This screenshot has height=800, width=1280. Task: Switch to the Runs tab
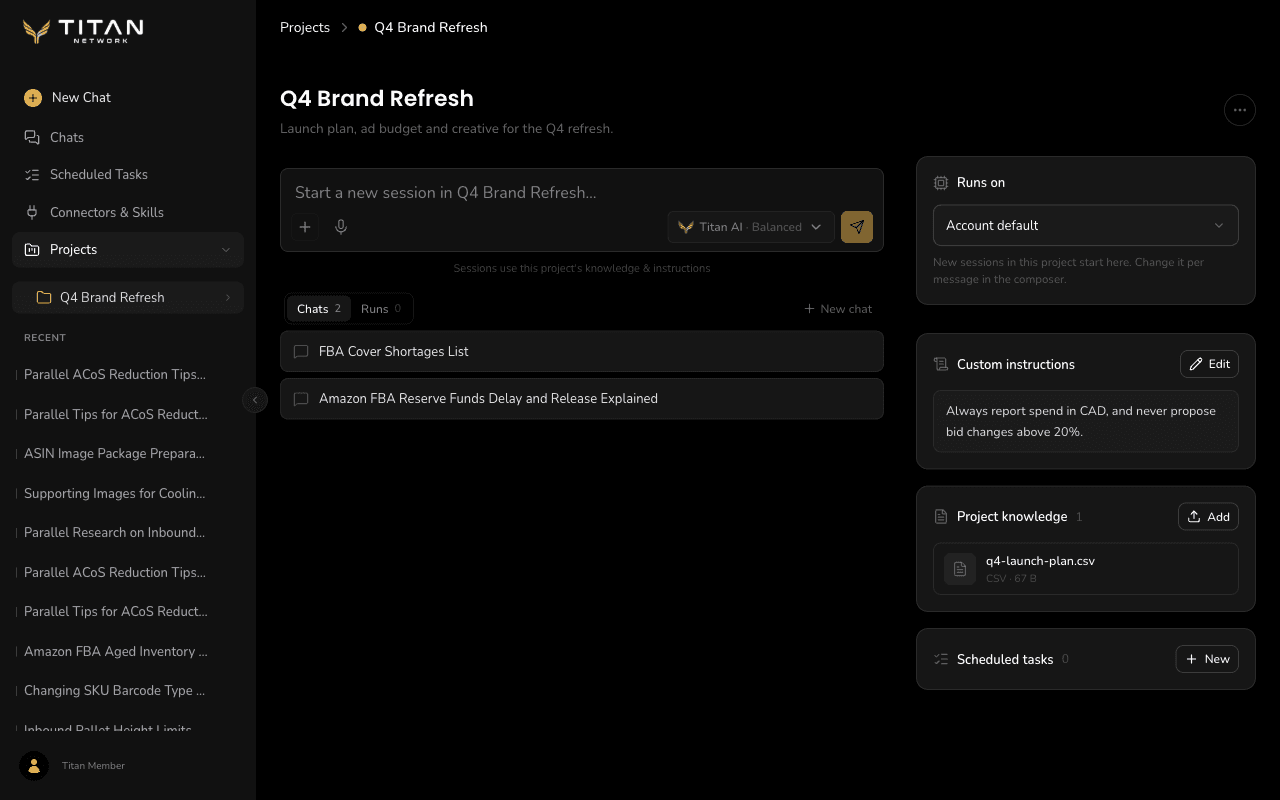click(x=381, y=309)
